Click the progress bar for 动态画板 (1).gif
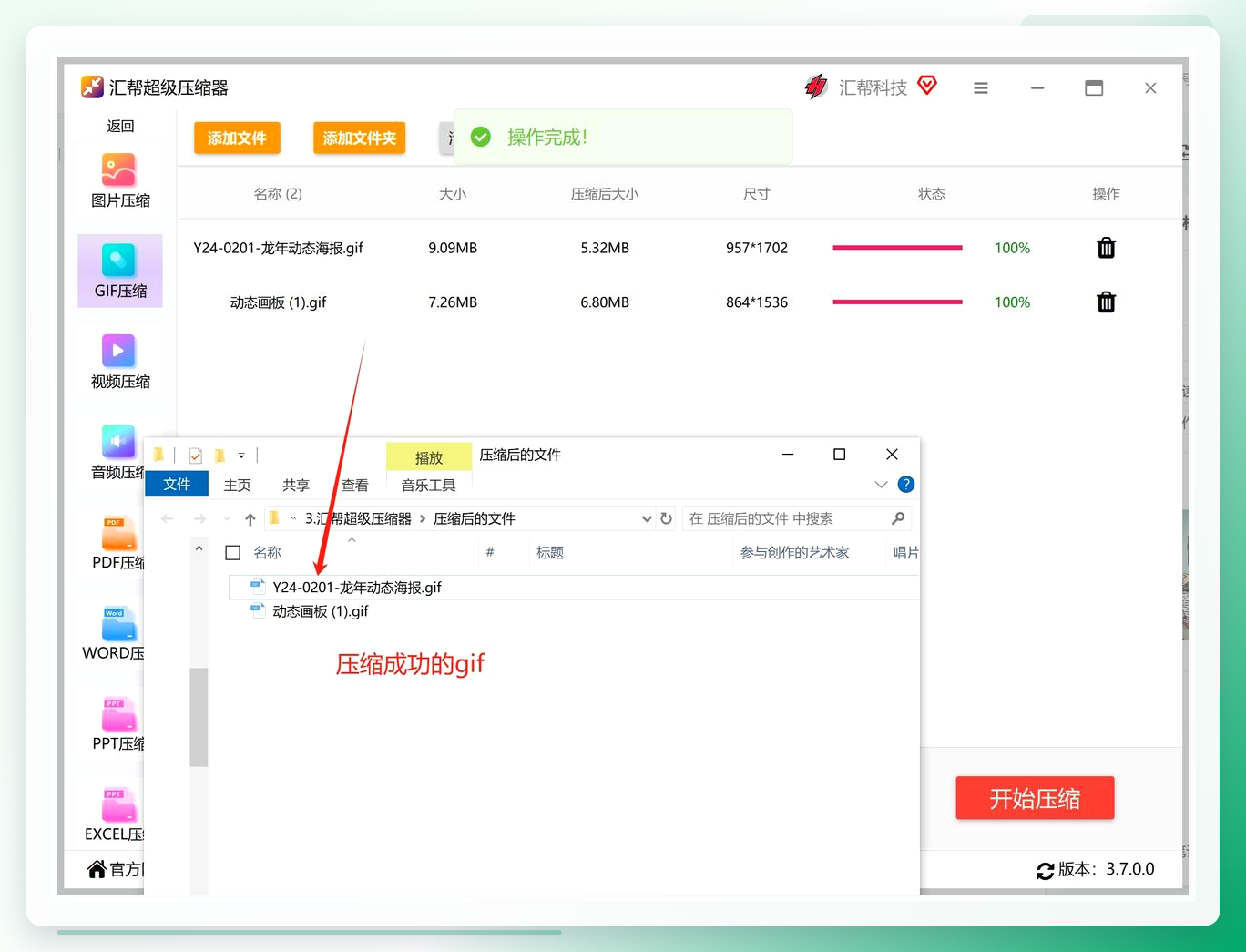 (x=897, y=302)
